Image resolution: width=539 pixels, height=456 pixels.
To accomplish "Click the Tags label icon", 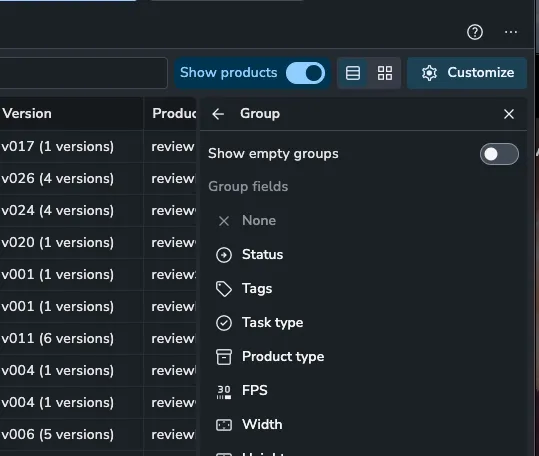I will click(x=224, y=289).
